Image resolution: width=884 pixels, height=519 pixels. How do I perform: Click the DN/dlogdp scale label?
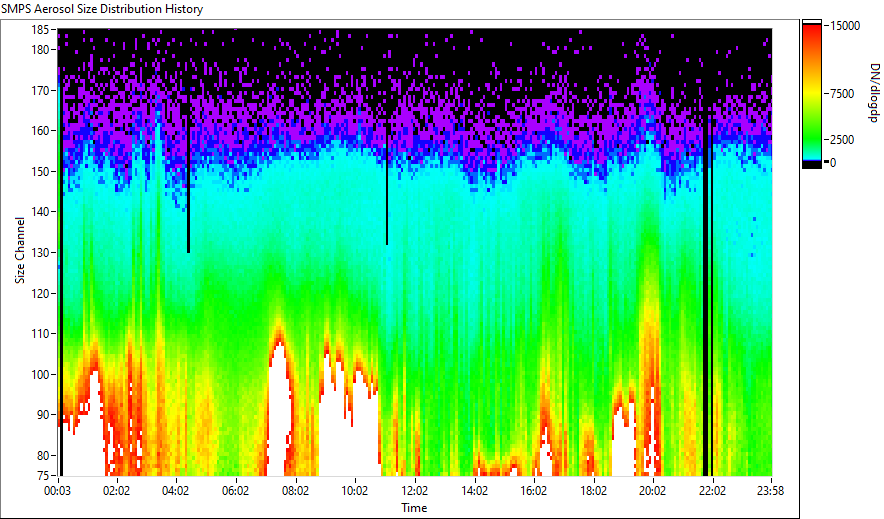[874, 92]
